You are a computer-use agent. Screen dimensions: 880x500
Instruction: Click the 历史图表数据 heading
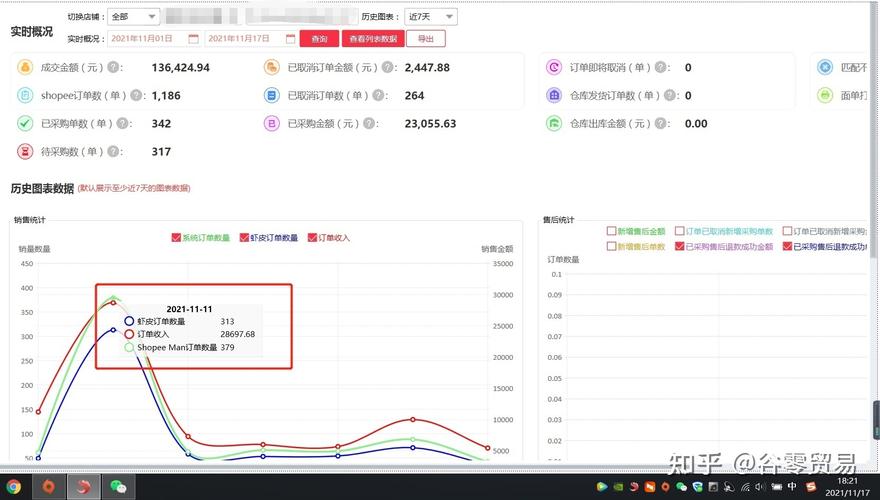coord(42,189)
